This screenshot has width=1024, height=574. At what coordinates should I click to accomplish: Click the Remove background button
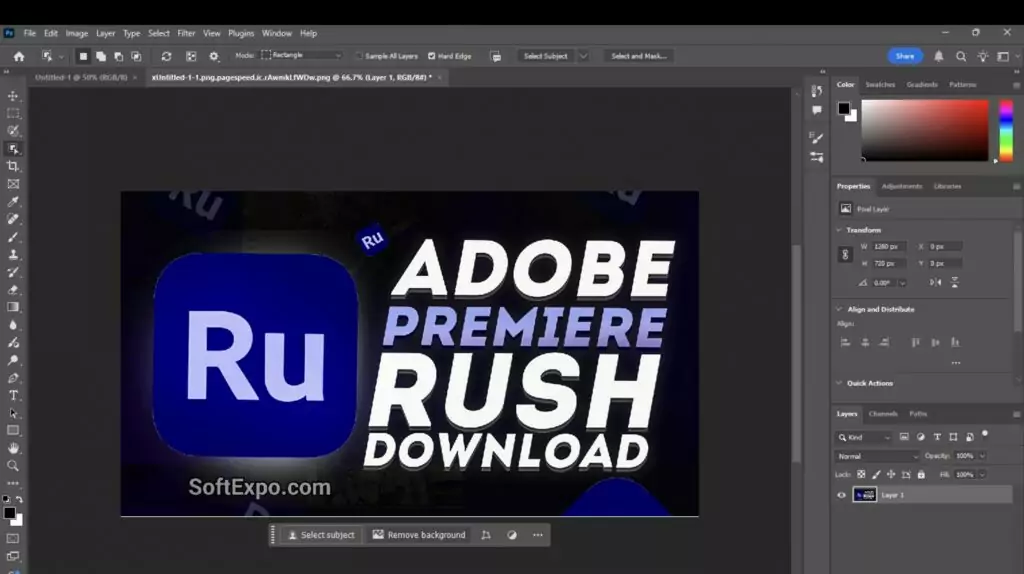point(419,535)
